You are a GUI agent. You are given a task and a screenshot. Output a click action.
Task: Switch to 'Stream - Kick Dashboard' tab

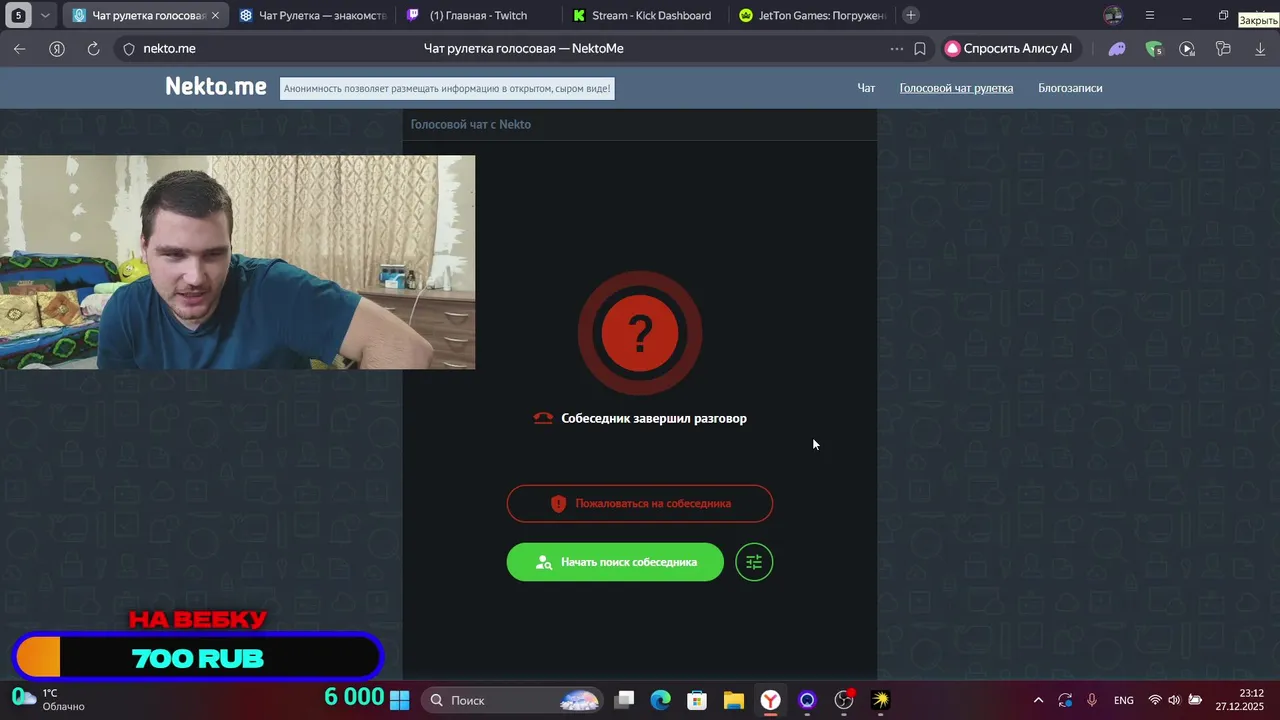(x=645, y=15)
